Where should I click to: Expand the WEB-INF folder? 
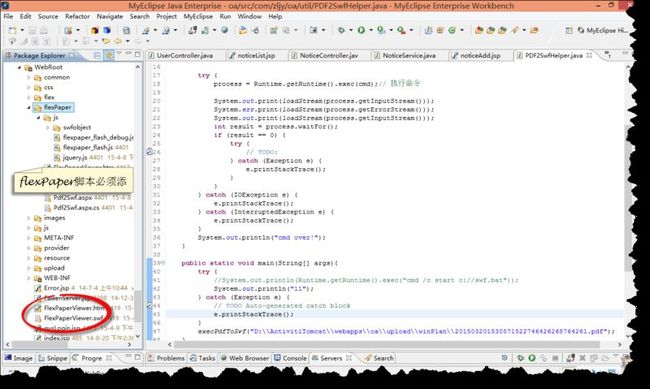(x=29, y=278)
